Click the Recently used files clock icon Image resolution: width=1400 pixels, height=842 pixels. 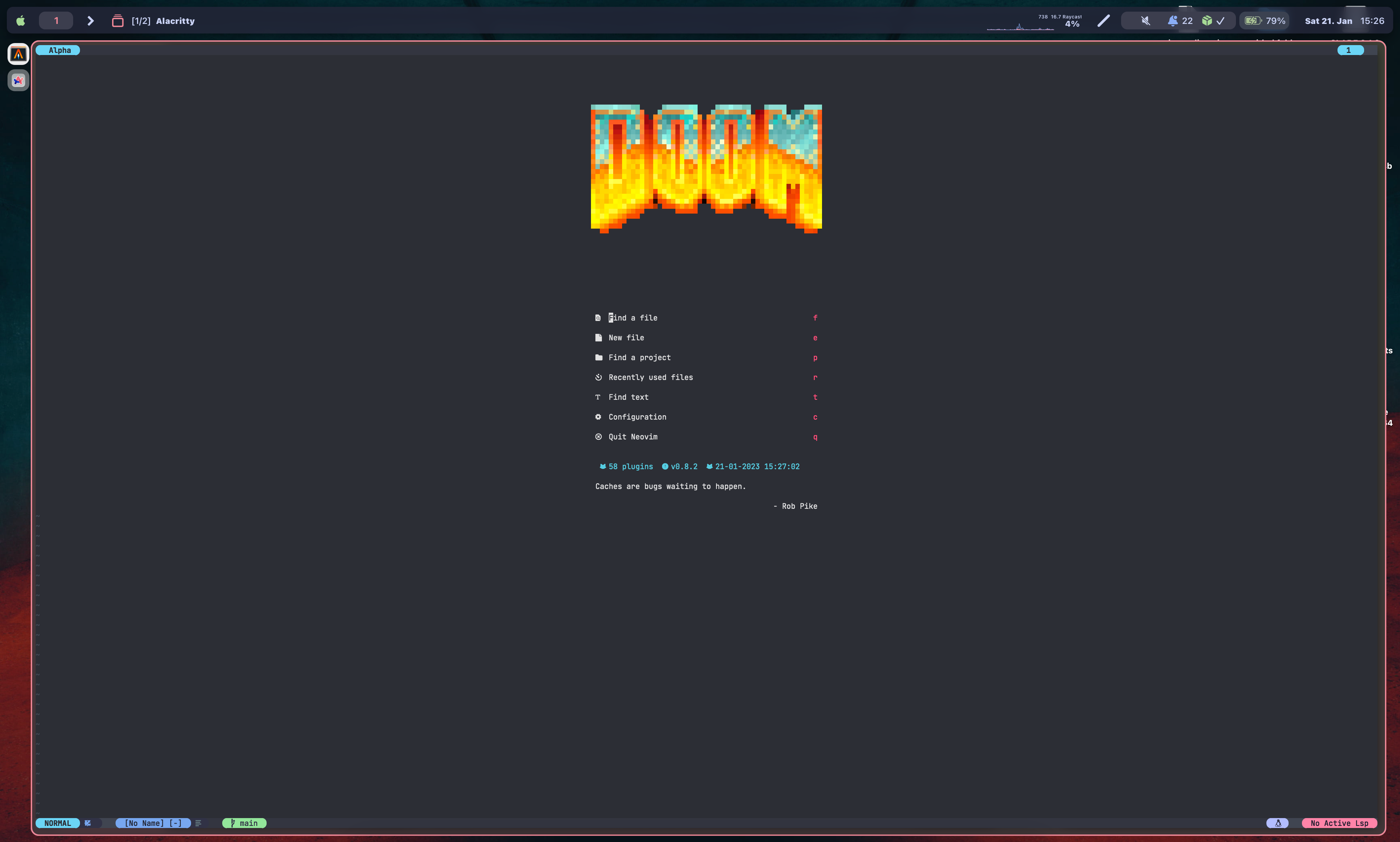599,377
